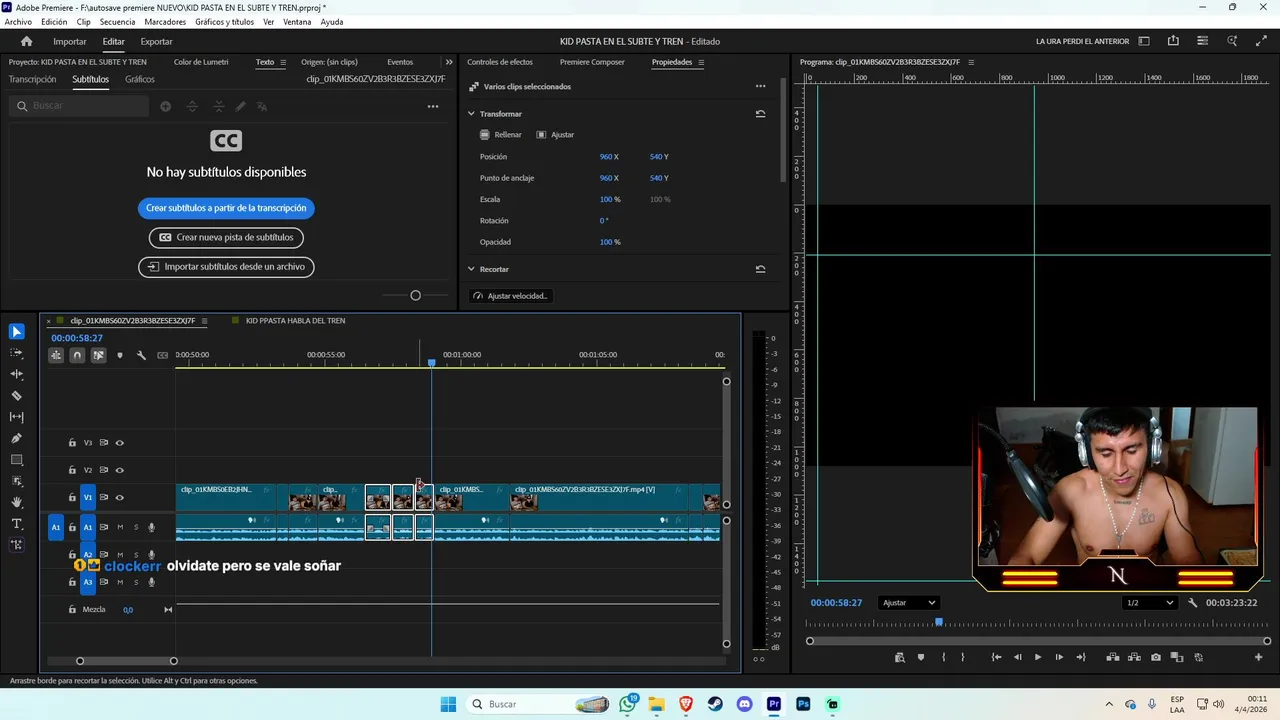The image size is (1280, 720).
Task: Lock the V2 track
Action: click(72, 470)
